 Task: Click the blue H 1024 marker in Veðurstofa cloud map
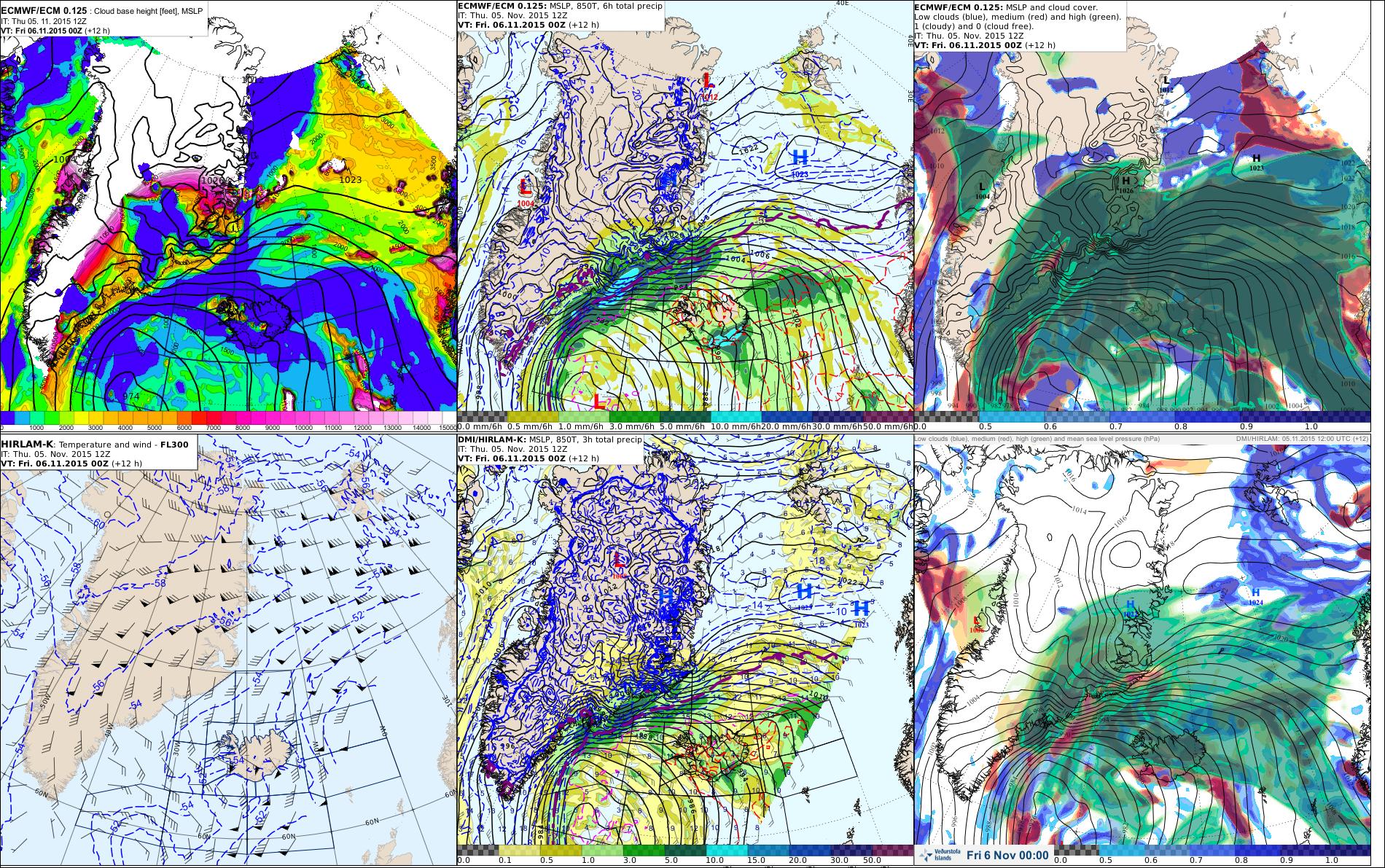point(1255,597)
